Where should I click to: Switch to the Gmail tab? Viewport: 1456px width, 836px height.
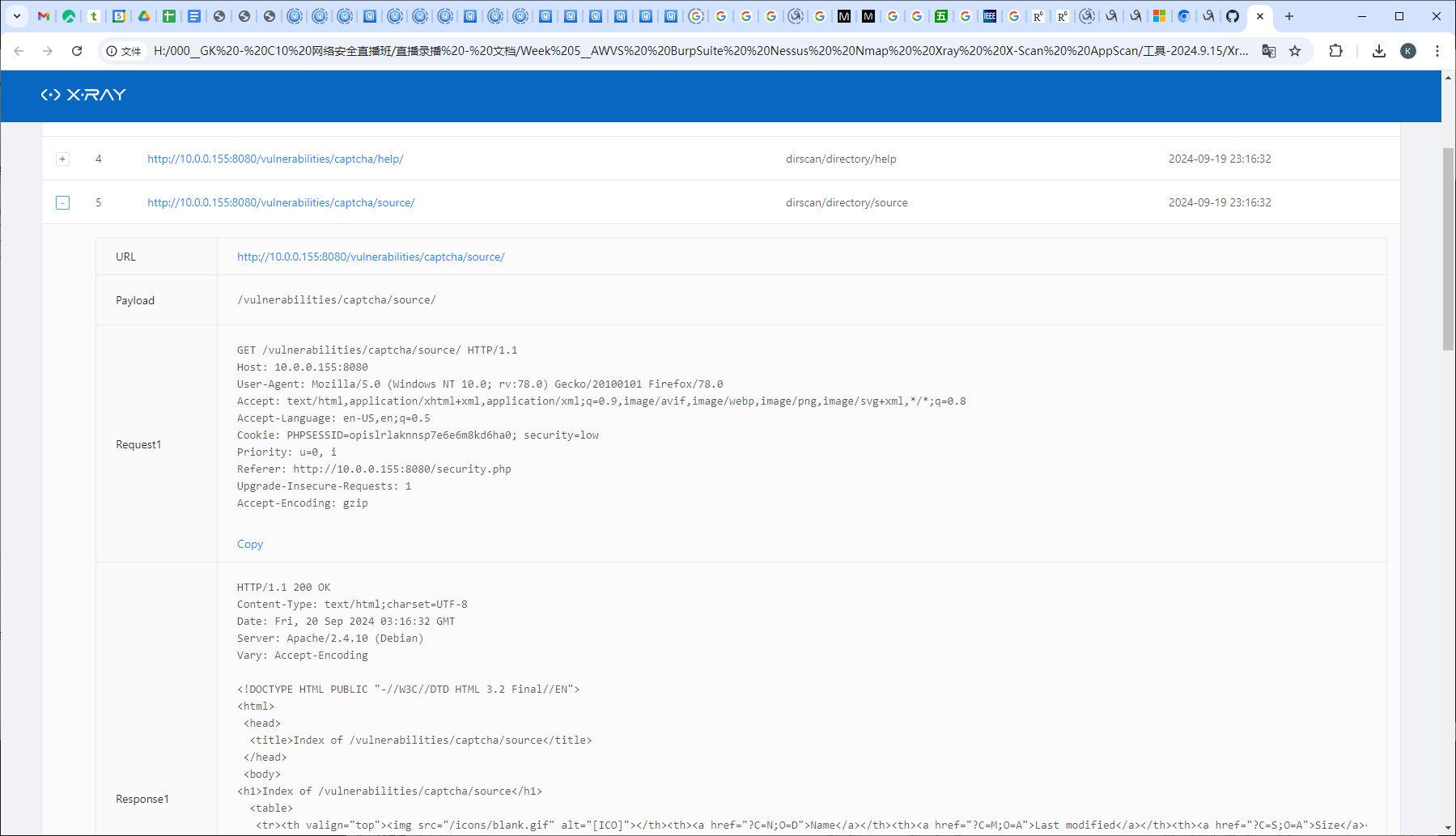pyautogui.click(x=44, y=16)
